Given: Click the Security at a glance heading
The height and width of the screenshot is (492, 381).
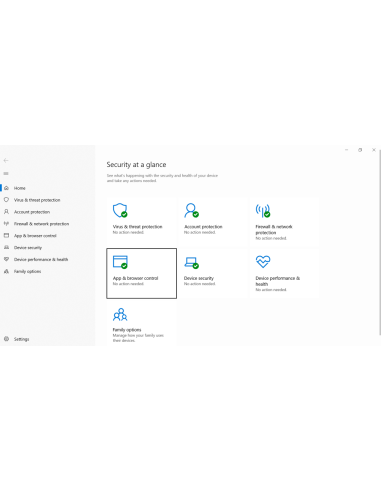Looking at the screenshot, I should (136, 164).
